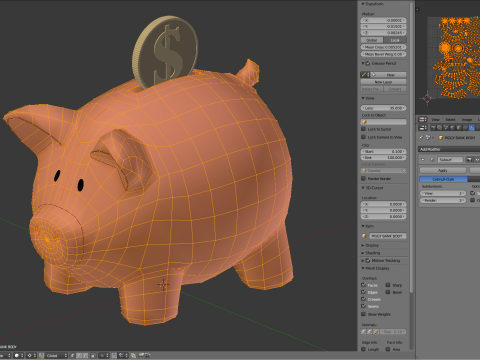Click Subdivisions Render level slider

pyautogui.click(x=443, y=200)
